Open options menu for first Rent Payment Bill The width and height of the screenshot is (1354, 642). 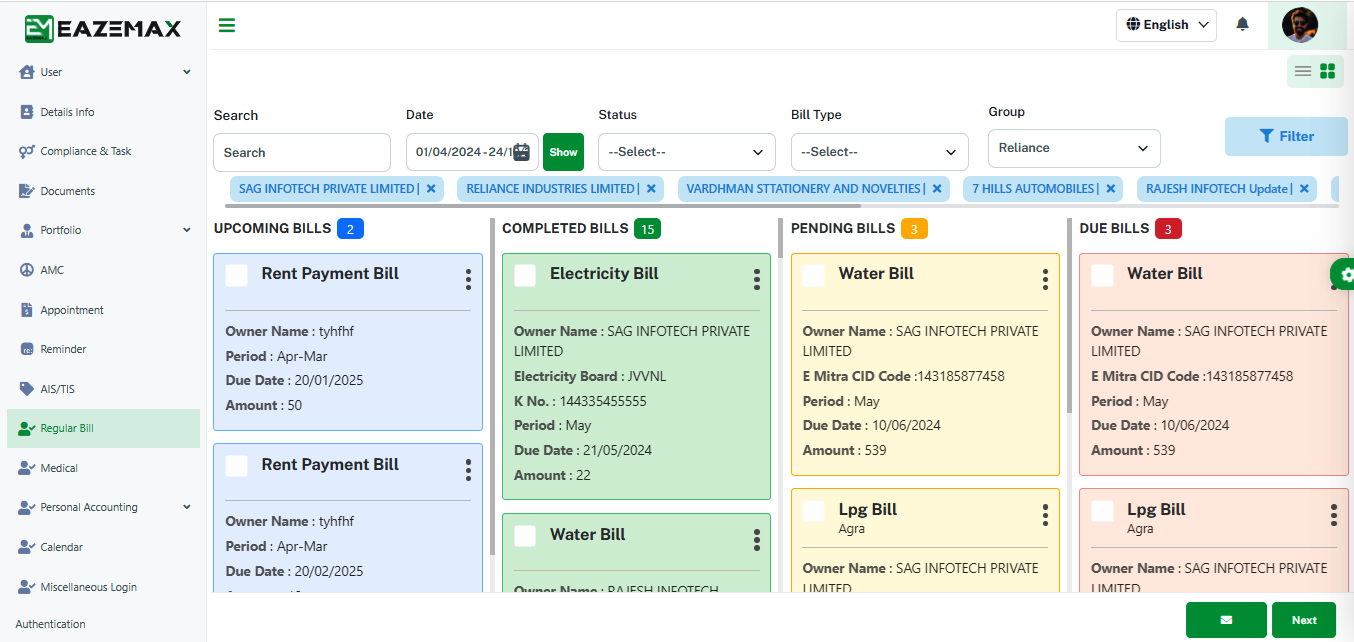point(468,280)
